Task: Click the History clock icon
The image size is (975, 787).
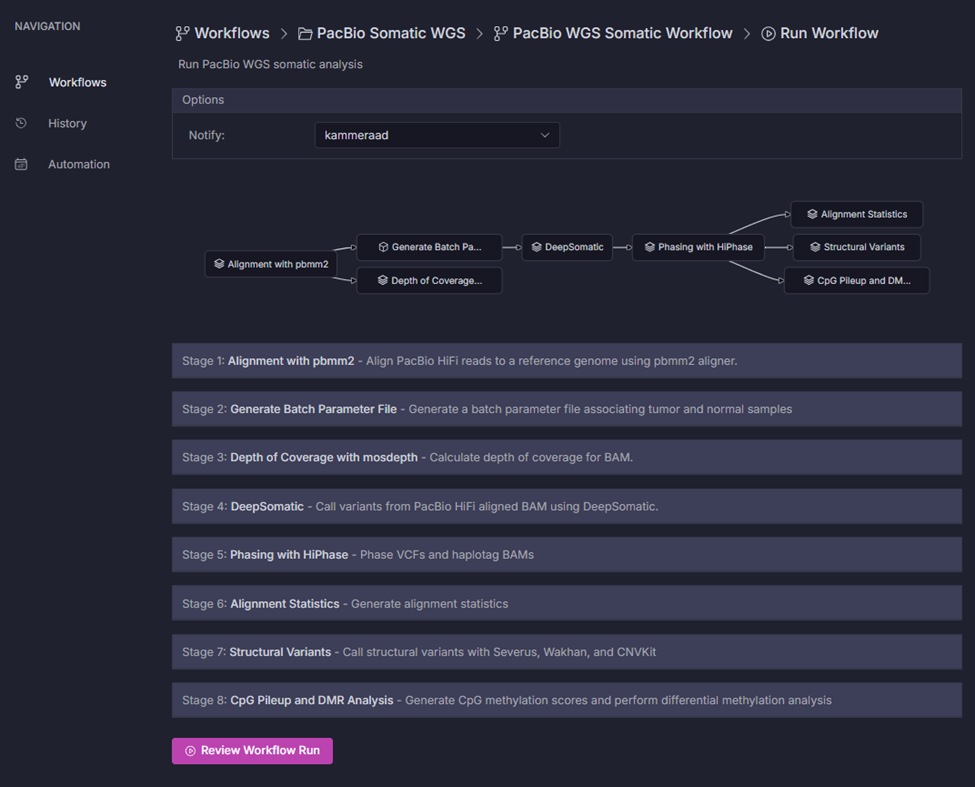Action: [x=21, y=123]
